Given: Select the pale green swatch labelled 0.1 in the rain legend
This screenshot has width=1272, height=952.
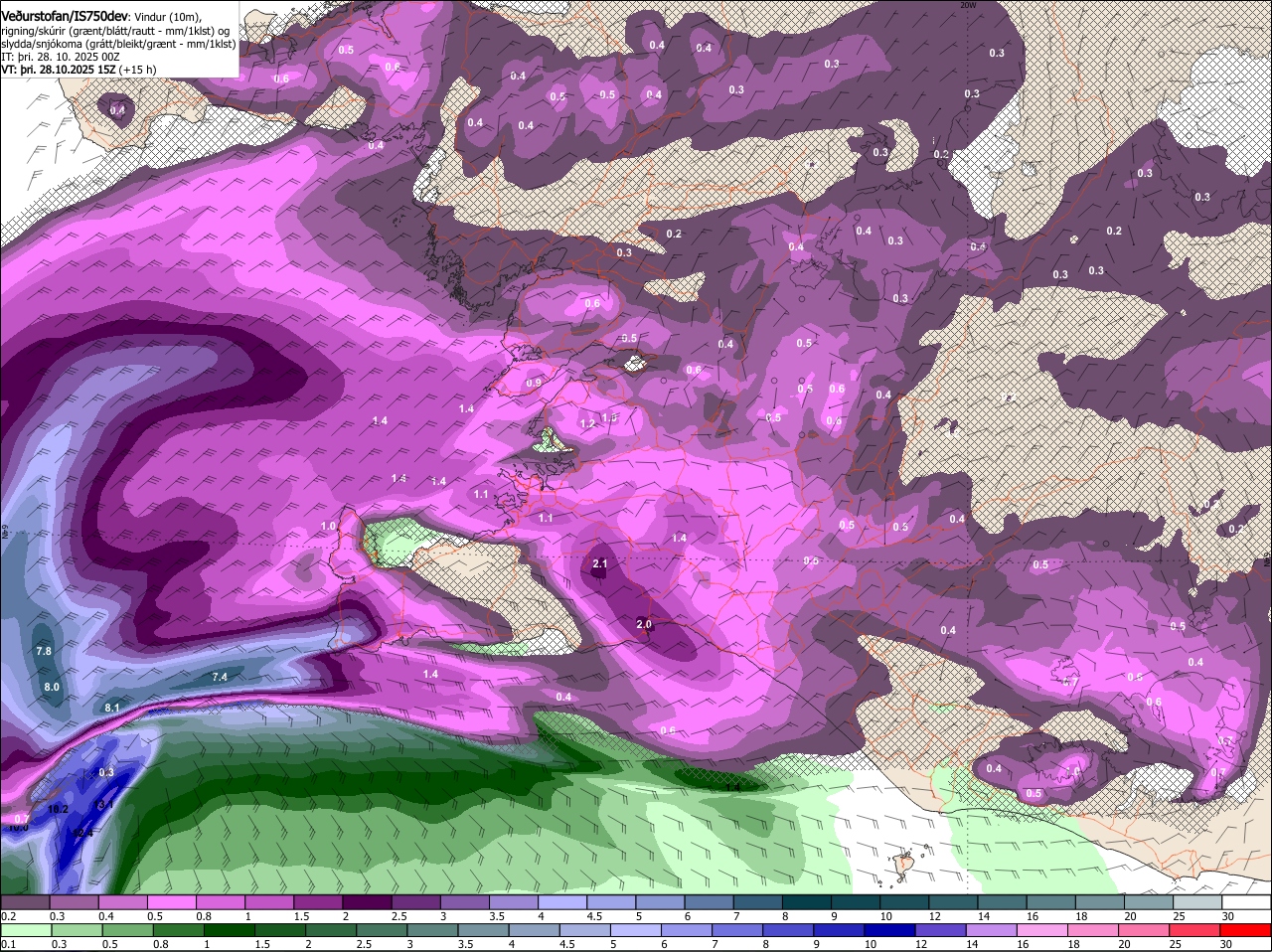Looking at the screenshot, I should click(25, 928).
